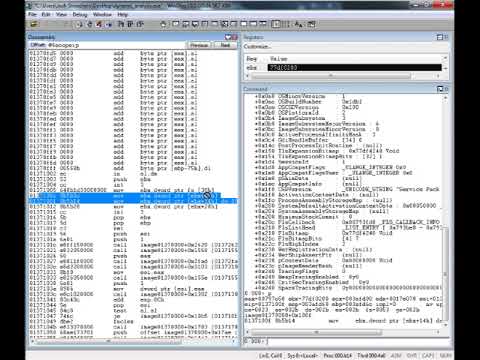
Task: Click the Command window horizontal scrollbar
Action: pos(343,332)
